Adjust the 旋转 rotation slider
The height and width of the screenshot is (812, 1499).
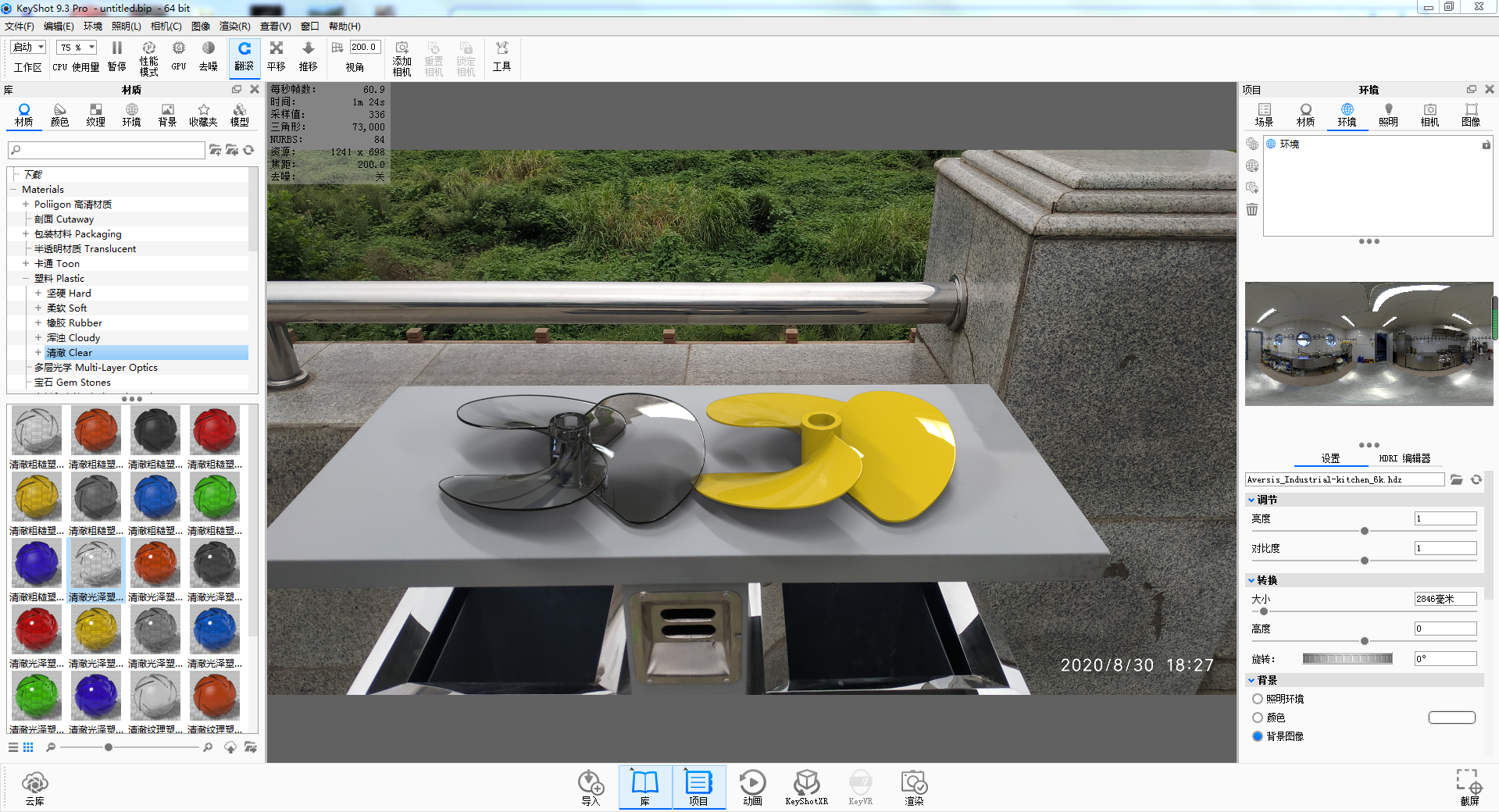click(x=1347, y=659)
